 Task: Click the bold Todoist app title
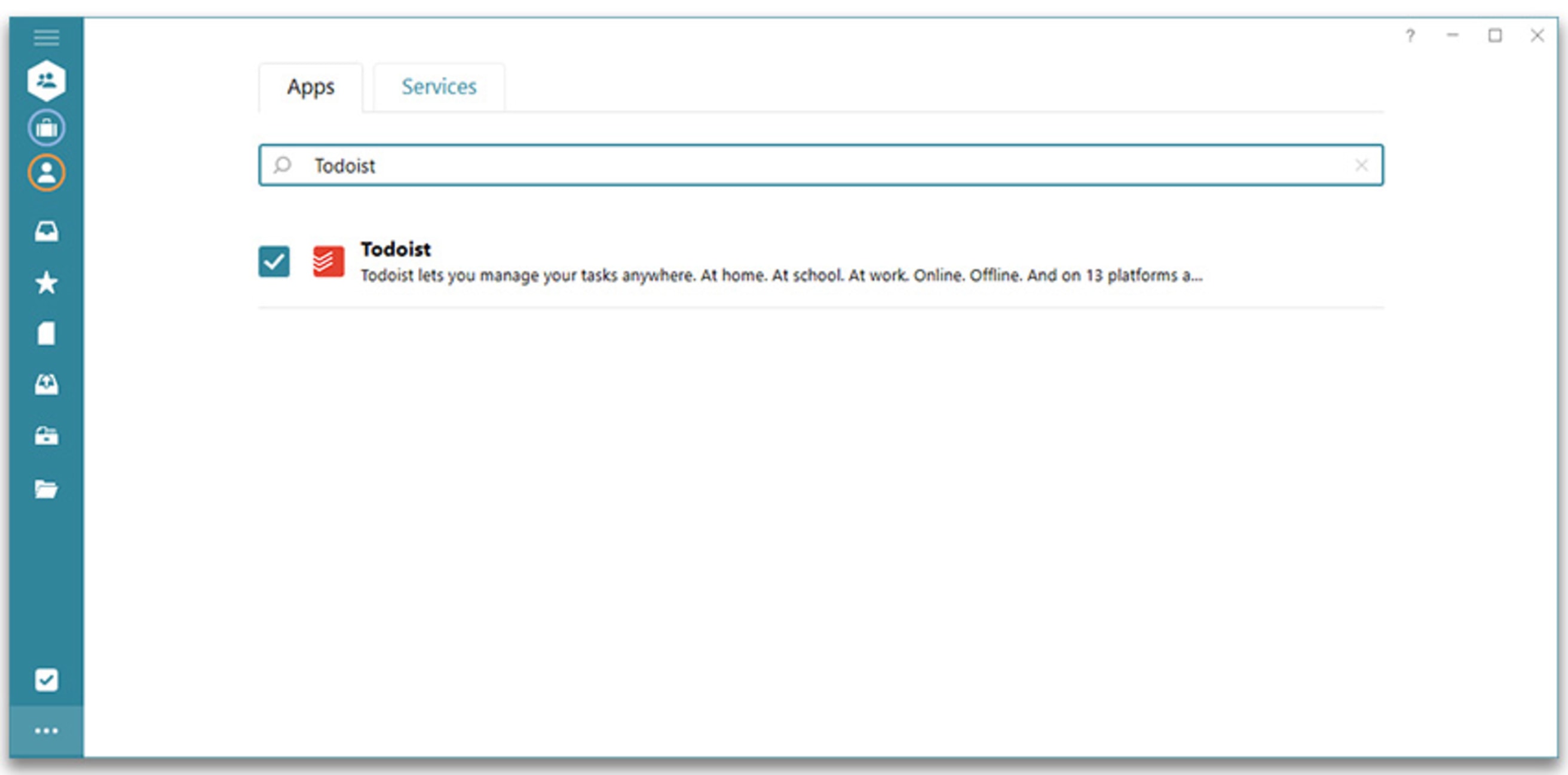pos(396,249)
